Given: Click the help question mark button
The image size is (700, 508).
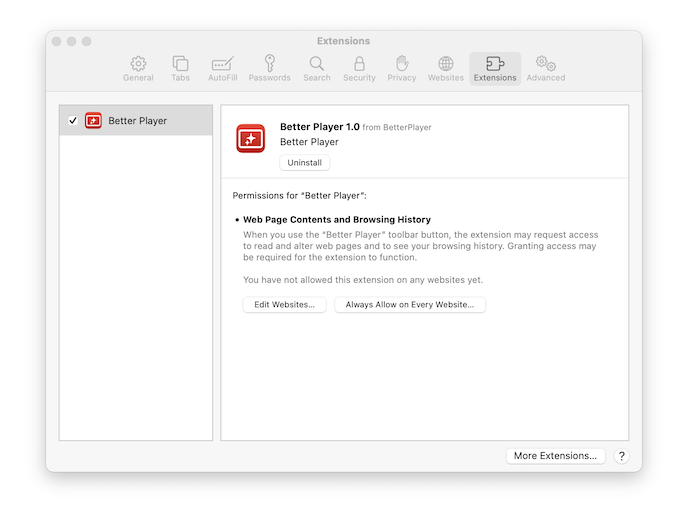Looking at the screenshot, I should 621,456.
